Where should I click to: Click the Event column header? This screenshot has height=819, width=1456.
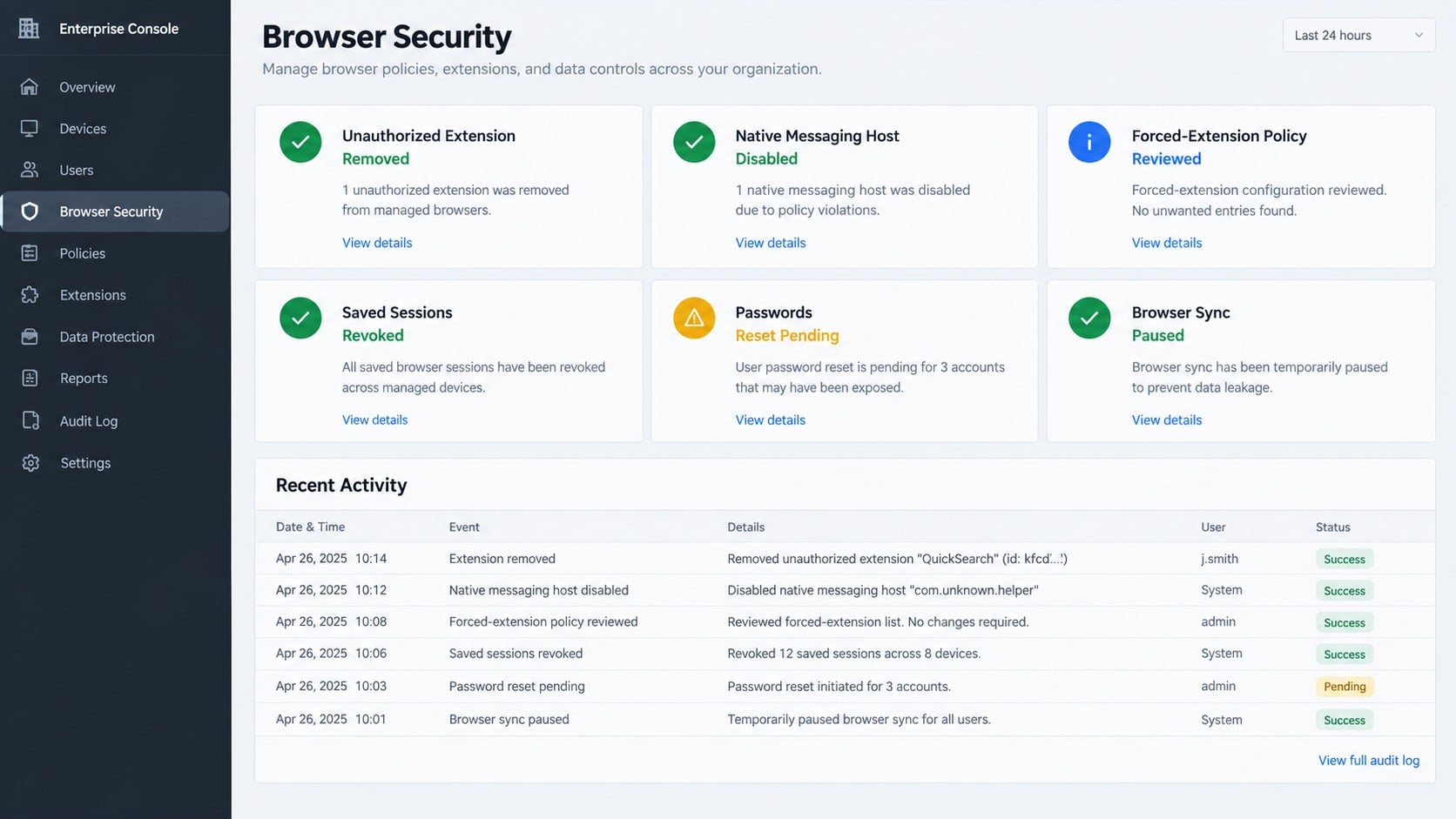464,527
